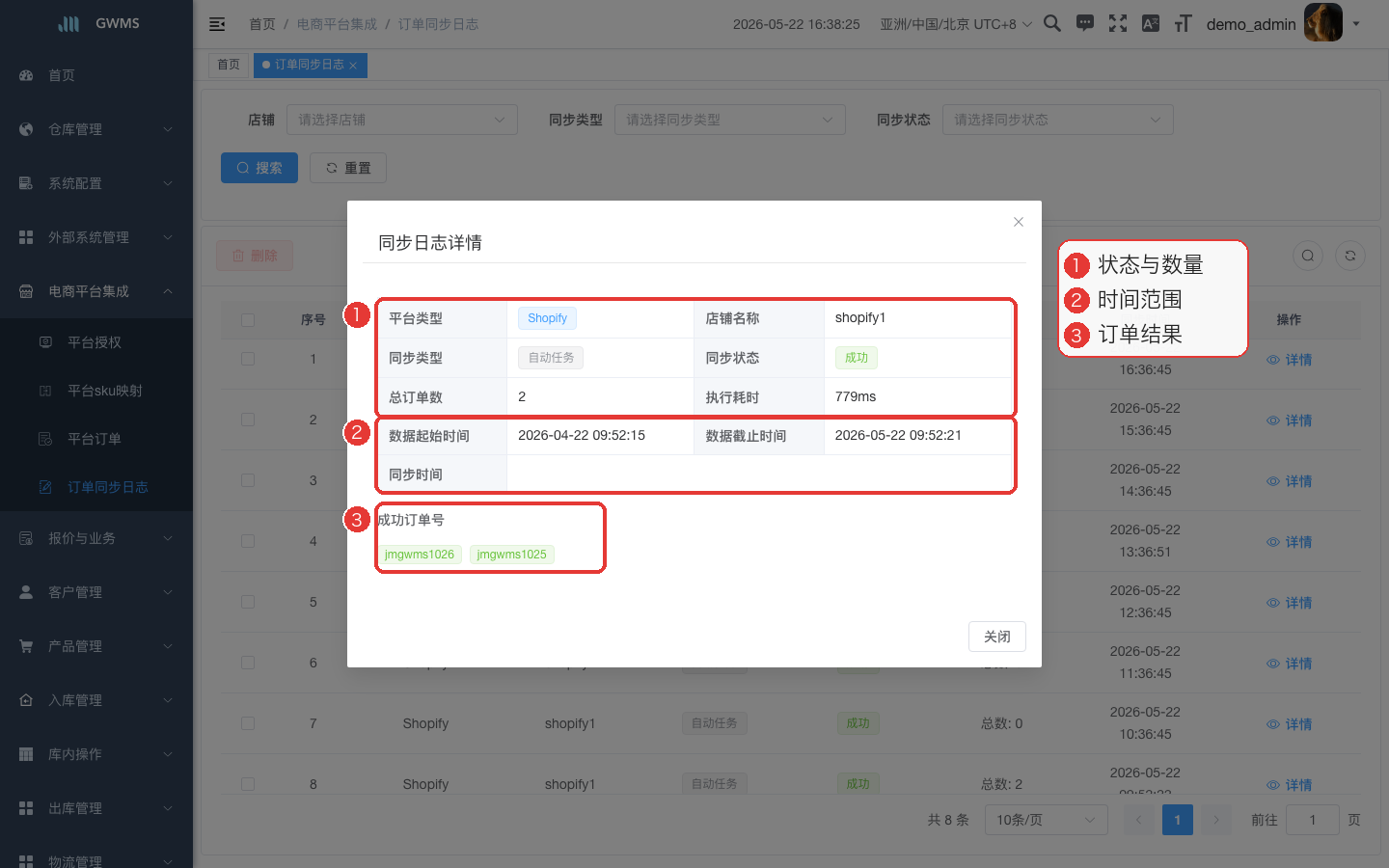Click the 搜索 button
The height and width of the screenshot is (868, 1389).
pos(259,168)
